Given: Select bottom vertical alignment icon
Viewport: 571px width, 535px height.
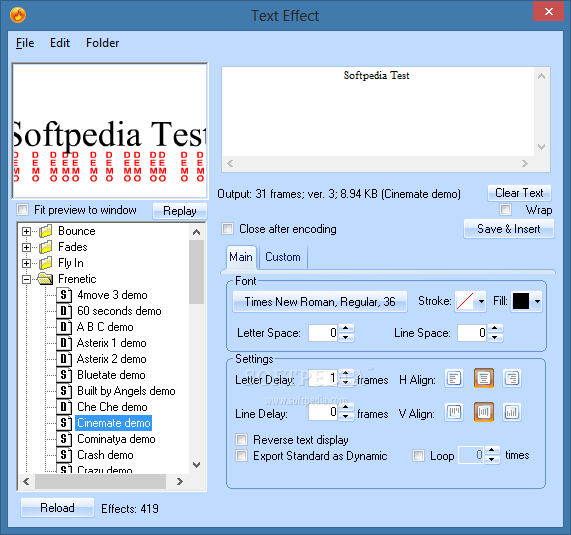Looking at the screenshot, I should 512,412.
